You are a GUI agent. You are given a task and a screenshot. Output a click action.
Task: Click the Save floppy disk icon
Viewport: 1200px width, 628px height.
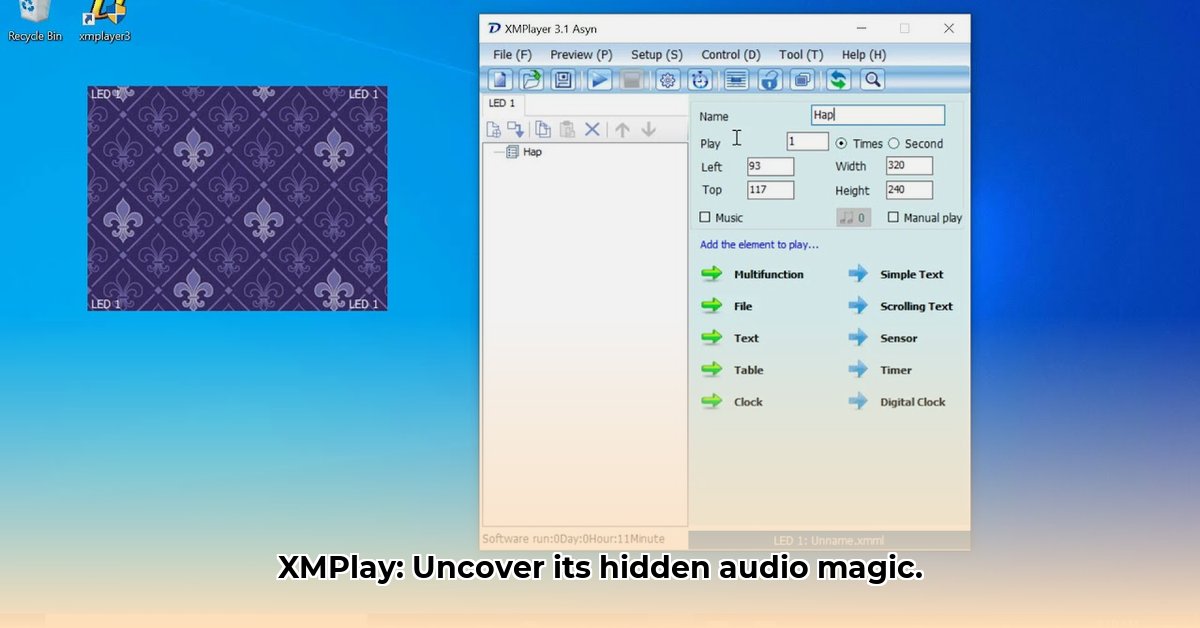click(x=563, y=80)
